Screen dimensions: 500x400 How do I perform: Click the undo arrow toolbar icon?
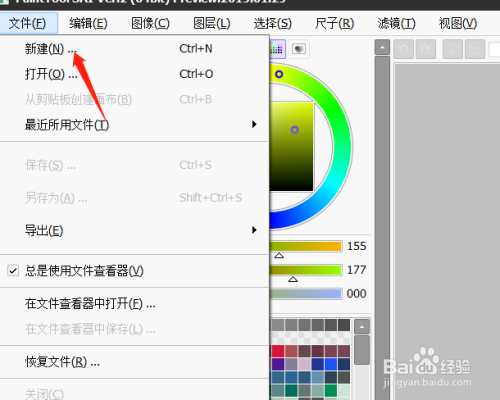pyautogui.click(x=403, y=49)
